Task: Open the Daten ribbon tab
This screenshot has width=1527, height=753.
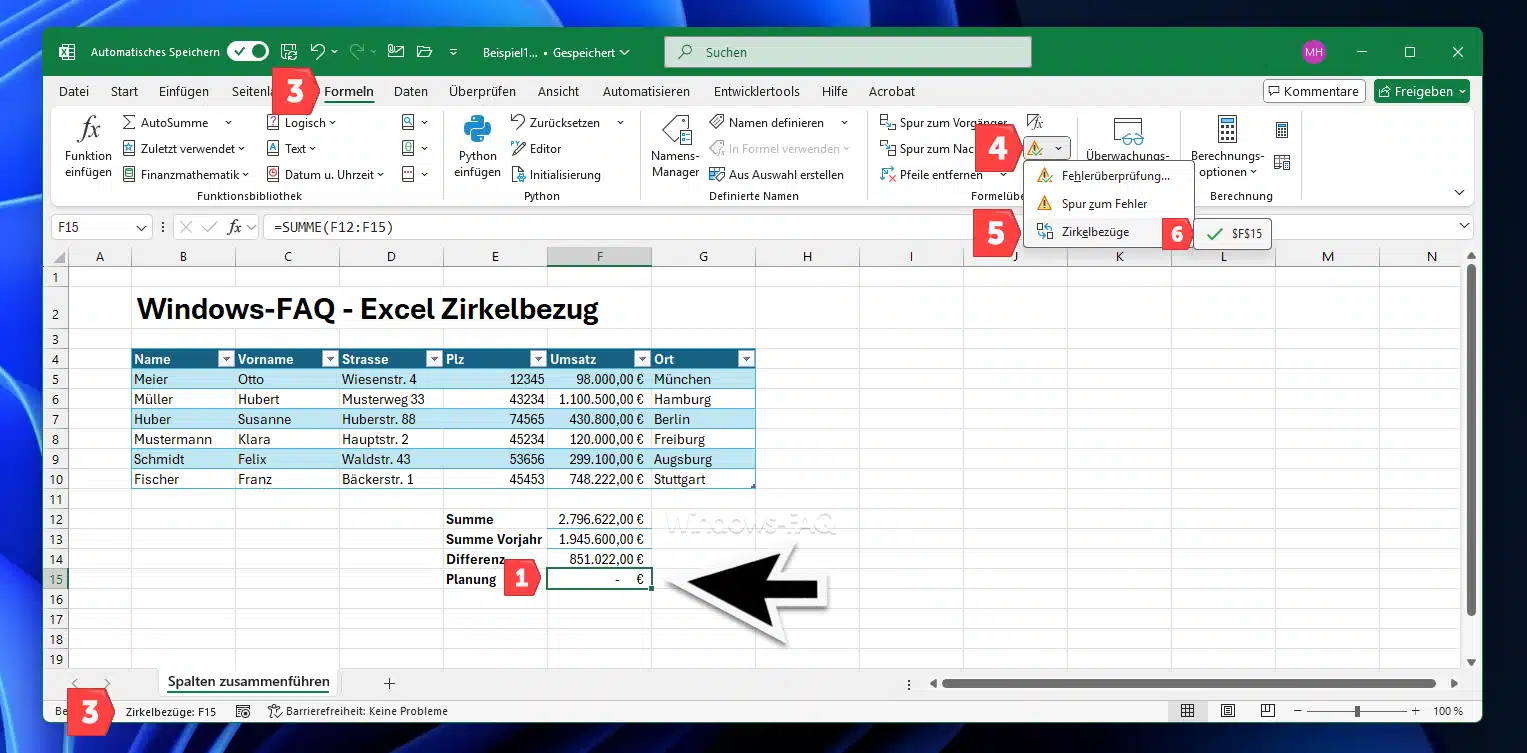Action: [410, 91]
